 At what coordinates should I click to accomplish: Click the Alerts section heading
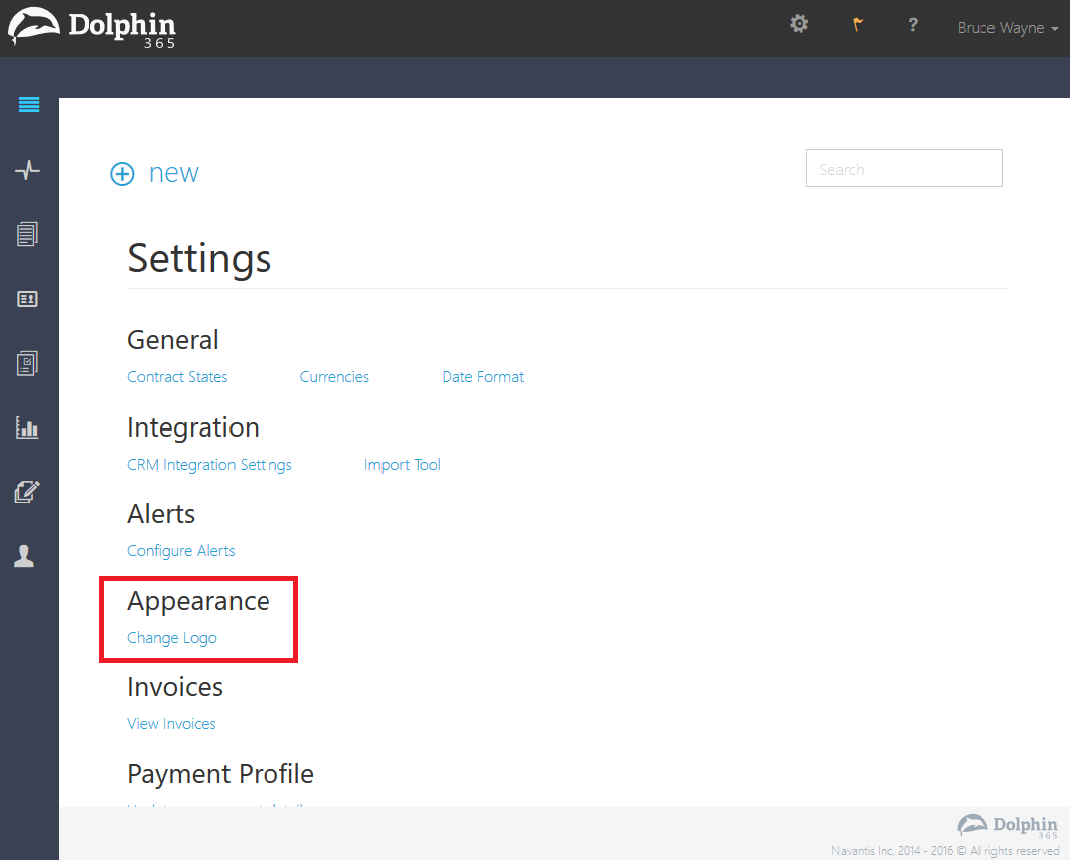161,513
